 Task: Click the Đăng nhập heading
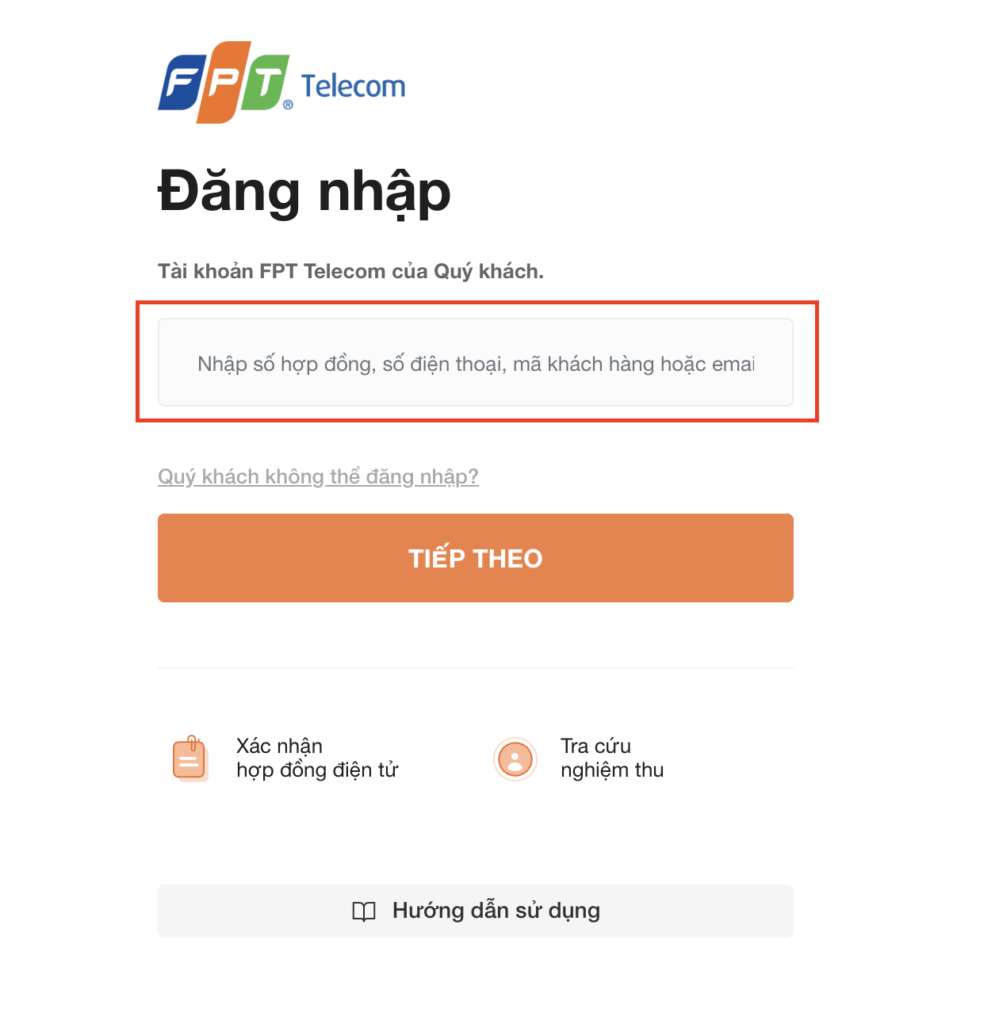[304, 192]
